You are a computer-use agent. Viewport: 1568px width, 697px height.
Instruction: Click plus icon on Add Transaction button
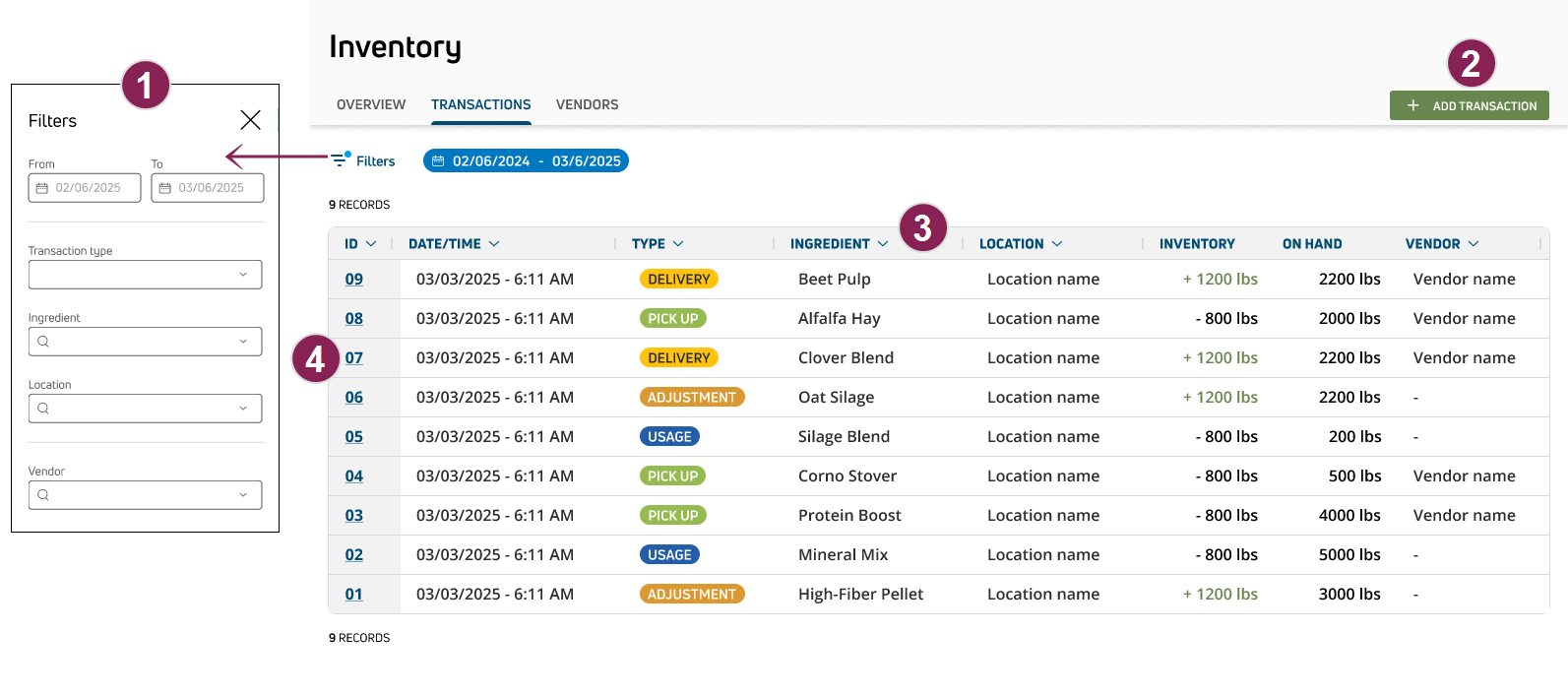coord(1412,105)
